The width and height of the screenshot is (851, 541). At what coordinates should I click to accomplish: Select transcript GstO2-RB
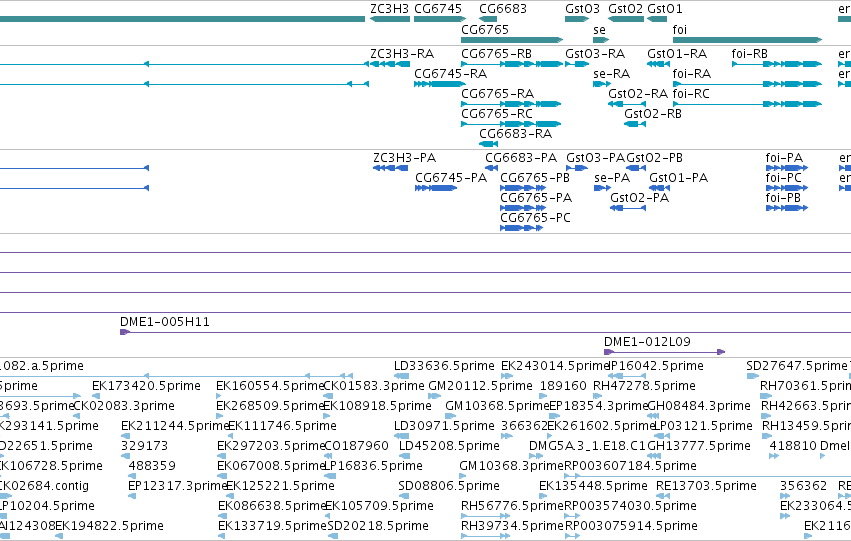[635, 124]
